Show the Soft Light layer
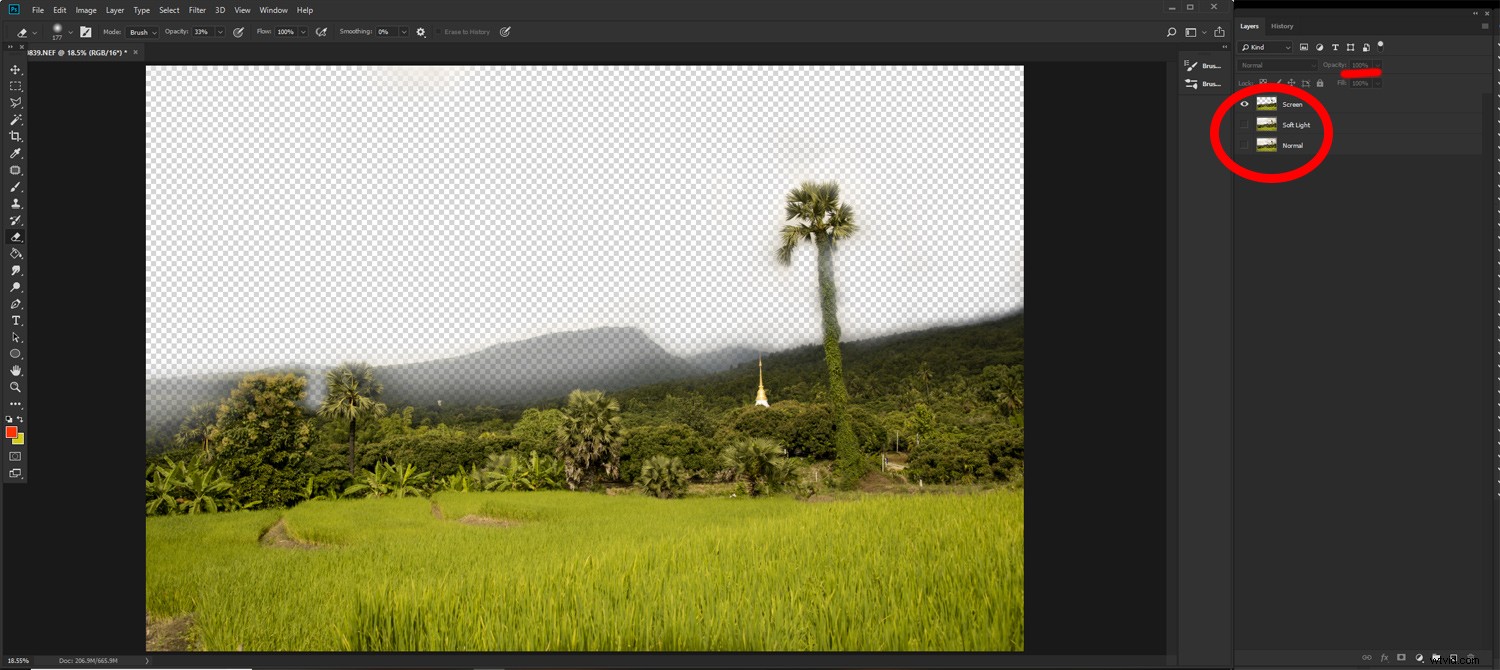This screenshot has height=670, width=1500. [1245, 124]
